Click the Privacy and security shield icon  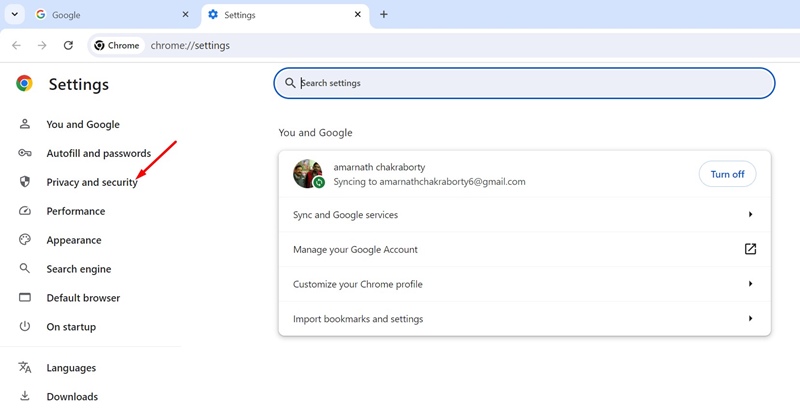click(x=25, y=182)
